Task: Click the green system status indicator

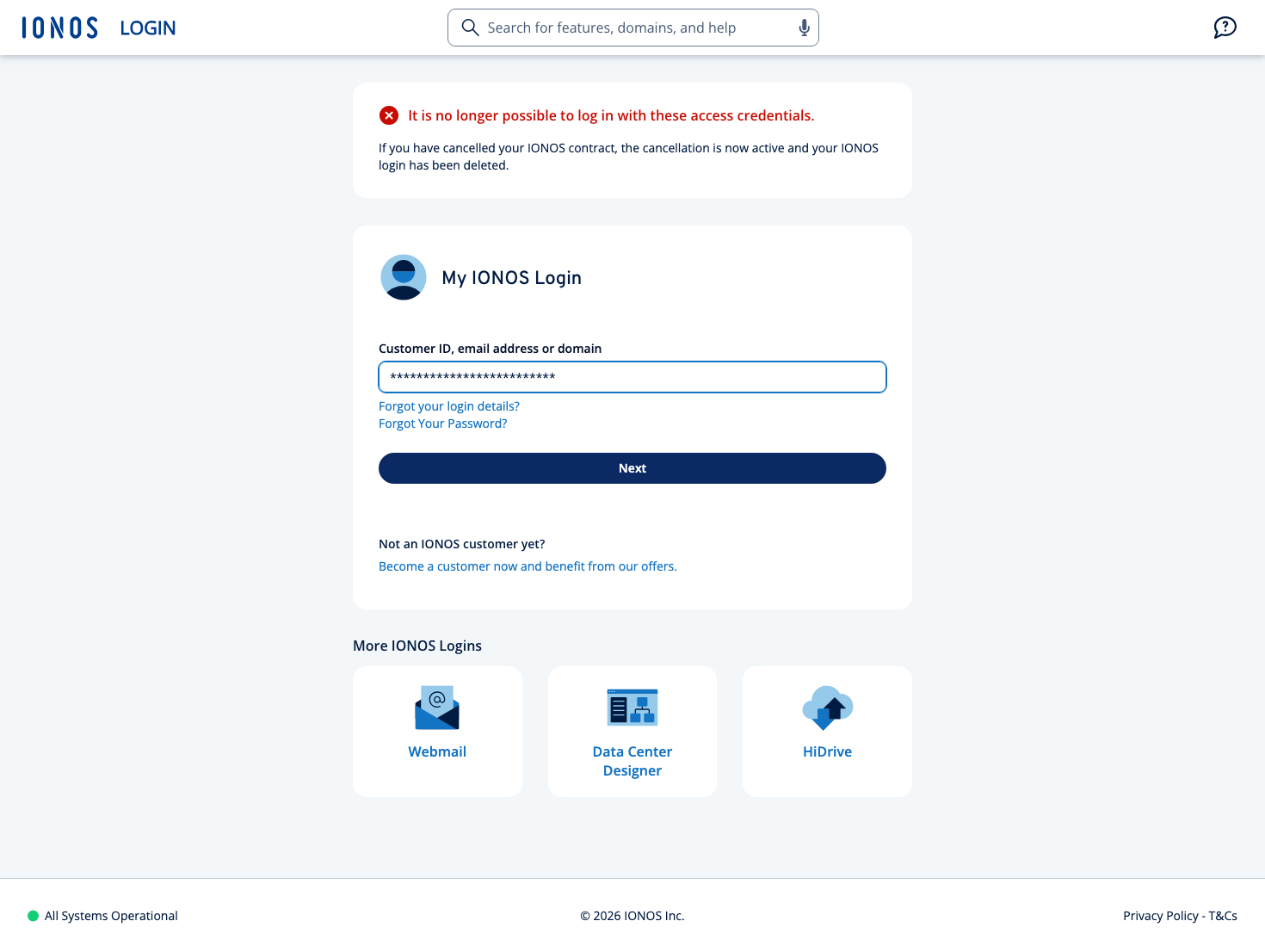Action: click(x=33, y=916)
